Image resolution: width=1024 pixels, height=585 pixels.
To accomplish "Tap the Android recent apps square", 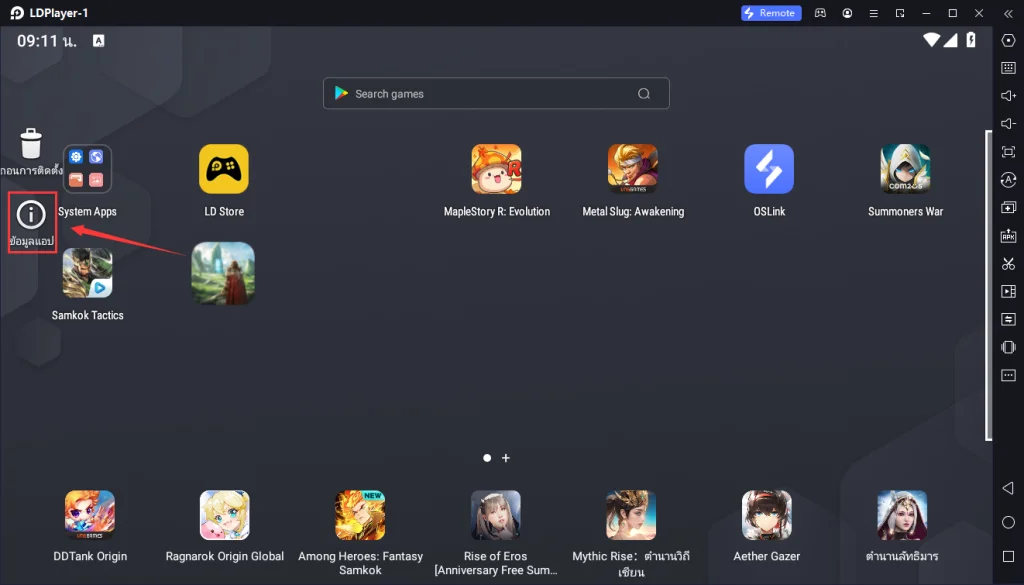I will pos(1008,556).
